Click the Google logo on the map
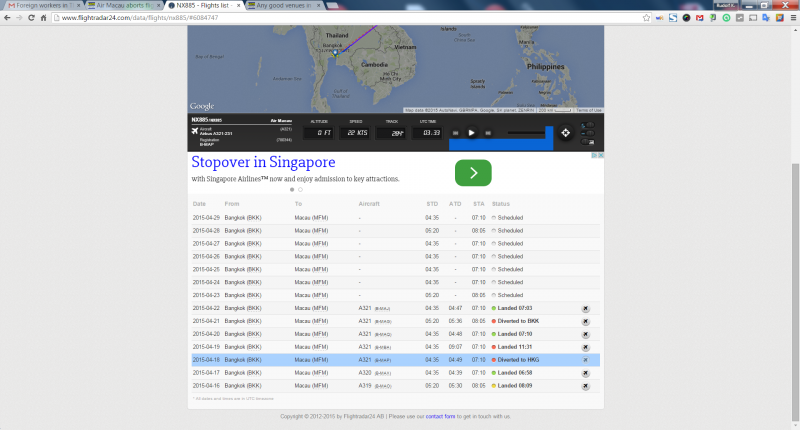The image size is (800, 430). coord(202,106)
